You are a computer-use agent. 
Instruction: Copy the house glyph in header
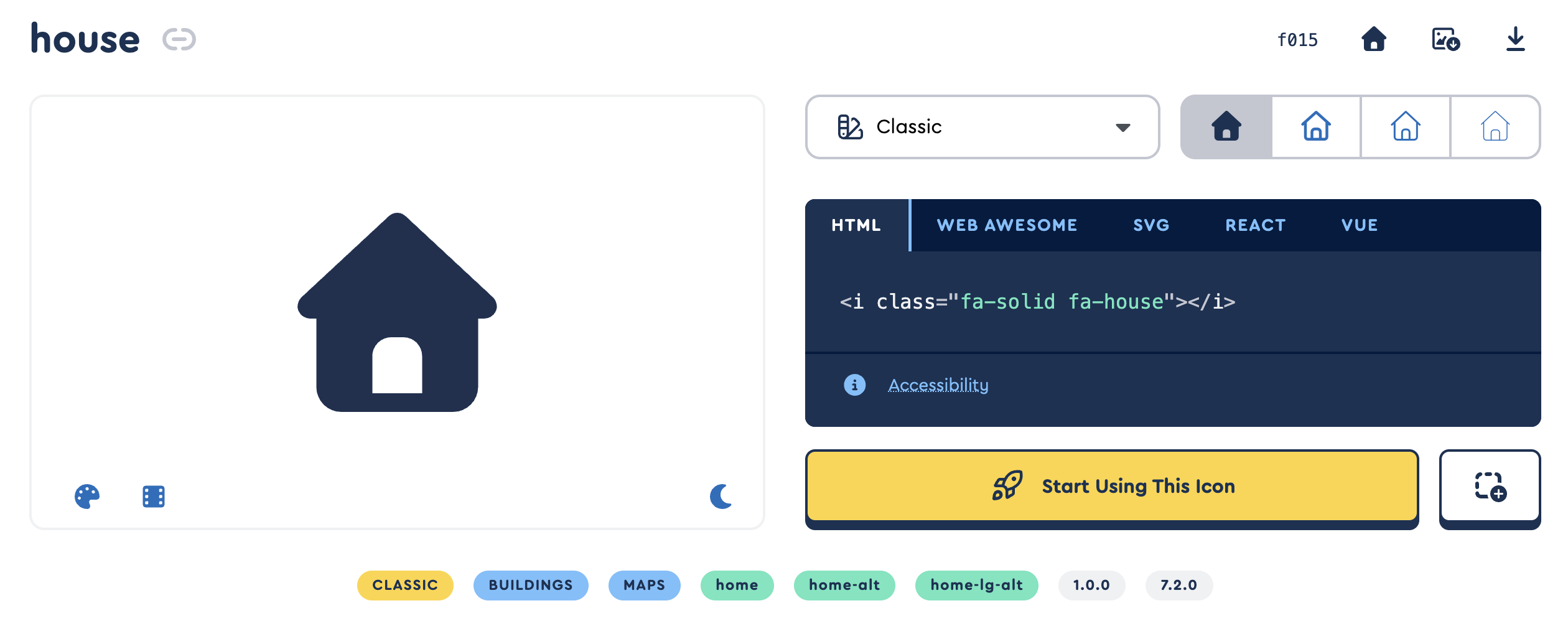1374,40
